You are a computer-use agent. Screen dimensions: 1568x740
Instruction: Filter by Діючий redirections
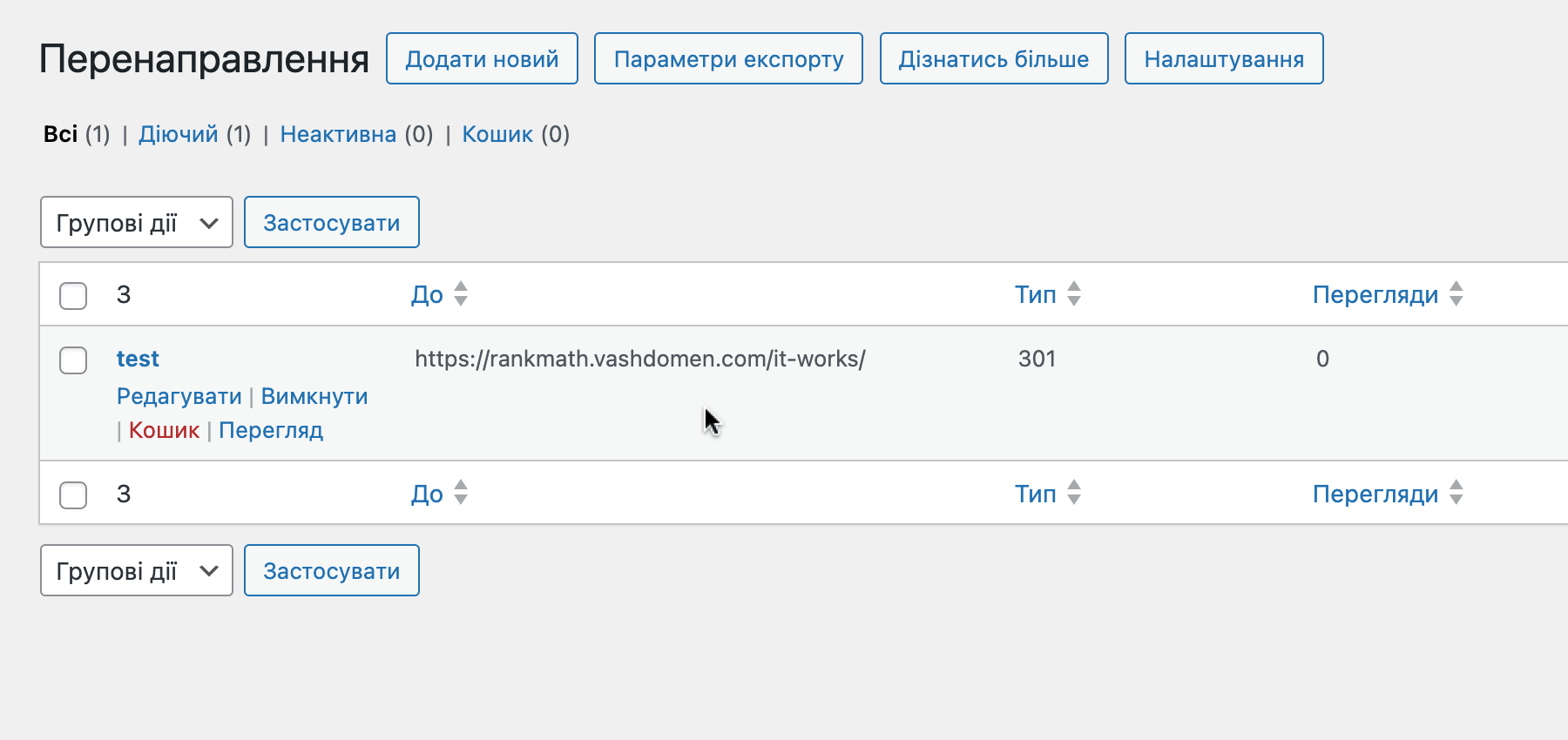click(x=179, y=134)
